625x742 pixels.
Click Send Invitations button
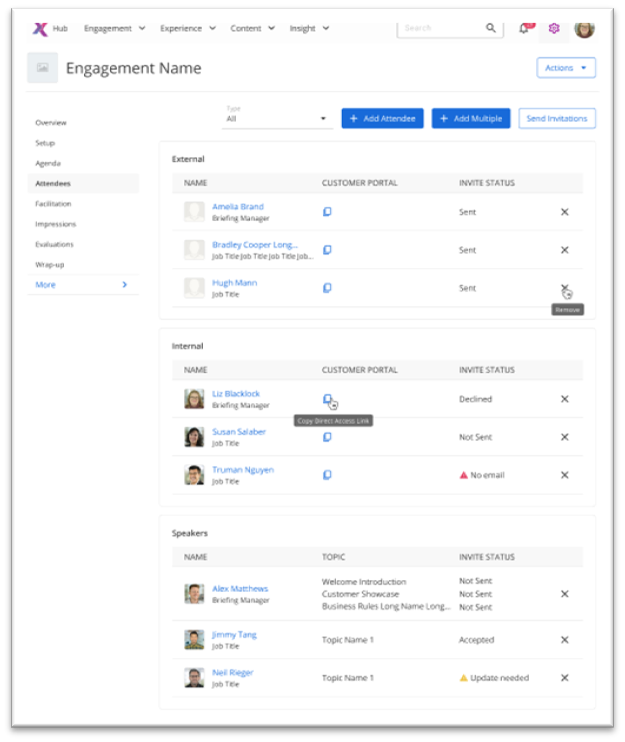click(x=556, y=118)
